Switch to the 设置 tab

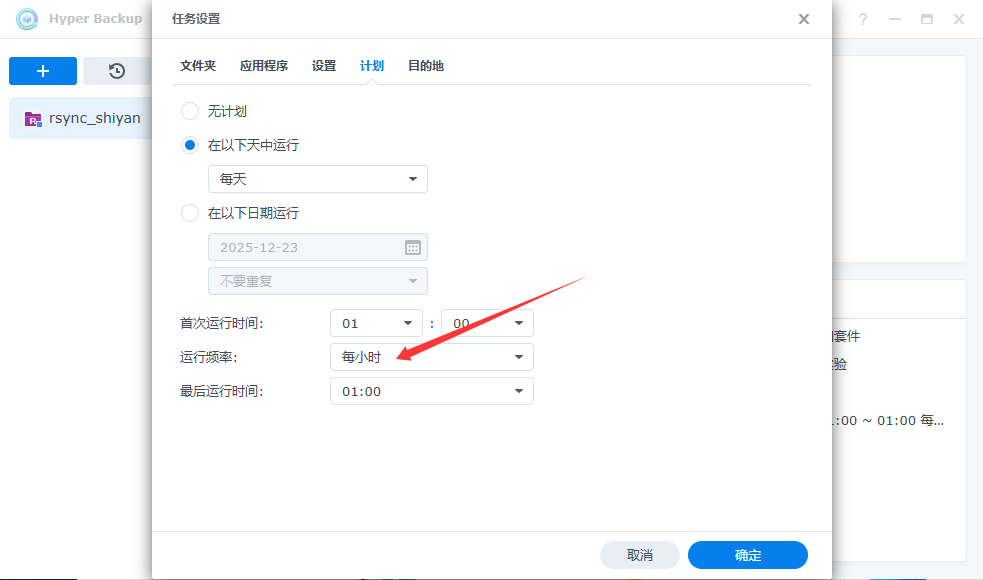coord(324,66)
